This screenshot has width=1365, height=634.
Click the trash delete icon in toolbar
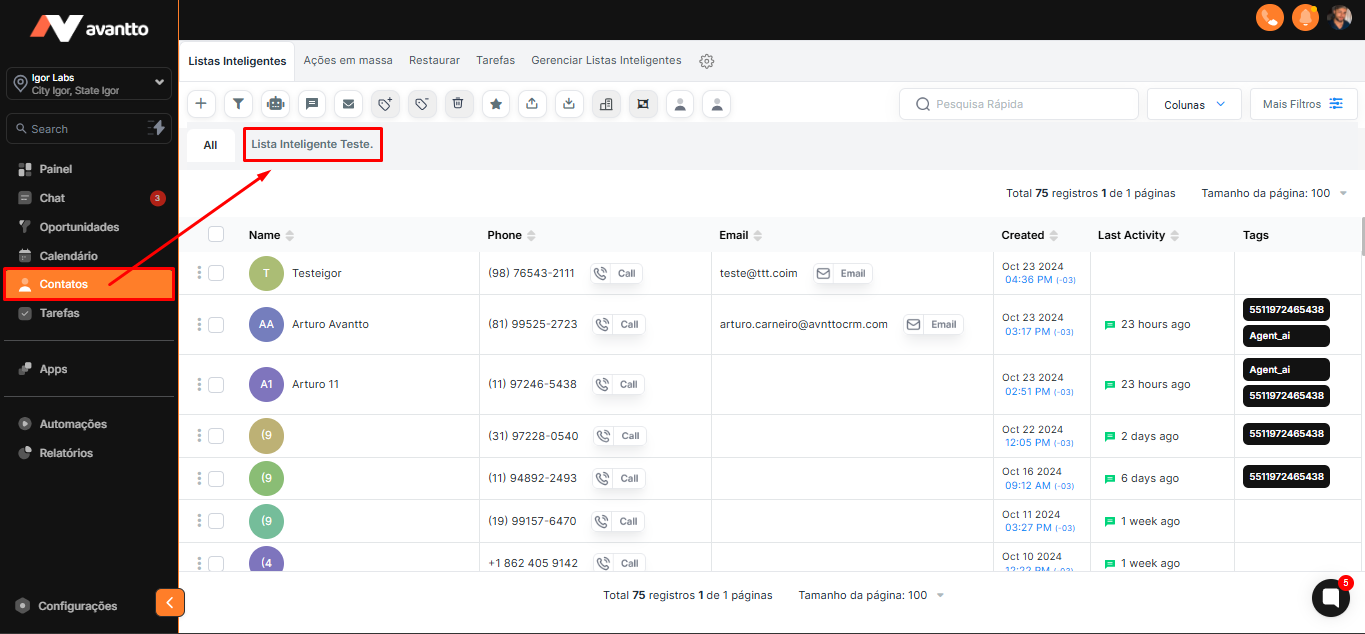coord(458,104)
